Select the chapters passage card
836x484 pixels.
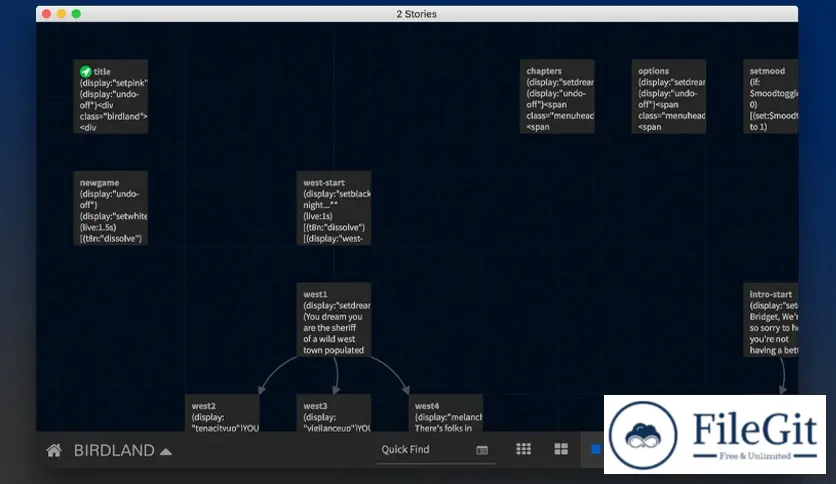557,96
